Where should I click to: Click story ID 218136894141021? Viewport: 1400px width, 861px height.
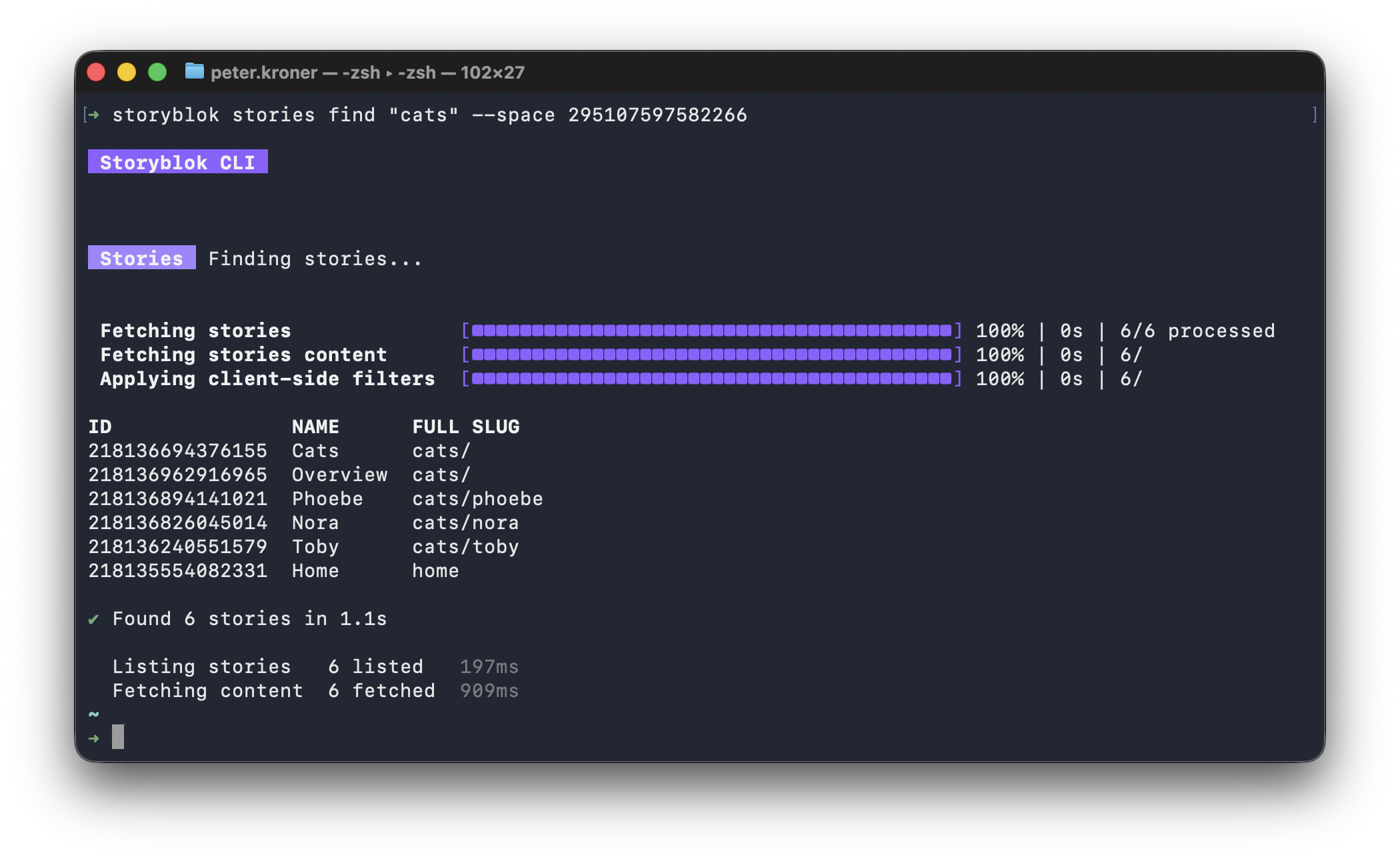pyautogui.click(x=178, y=498)
